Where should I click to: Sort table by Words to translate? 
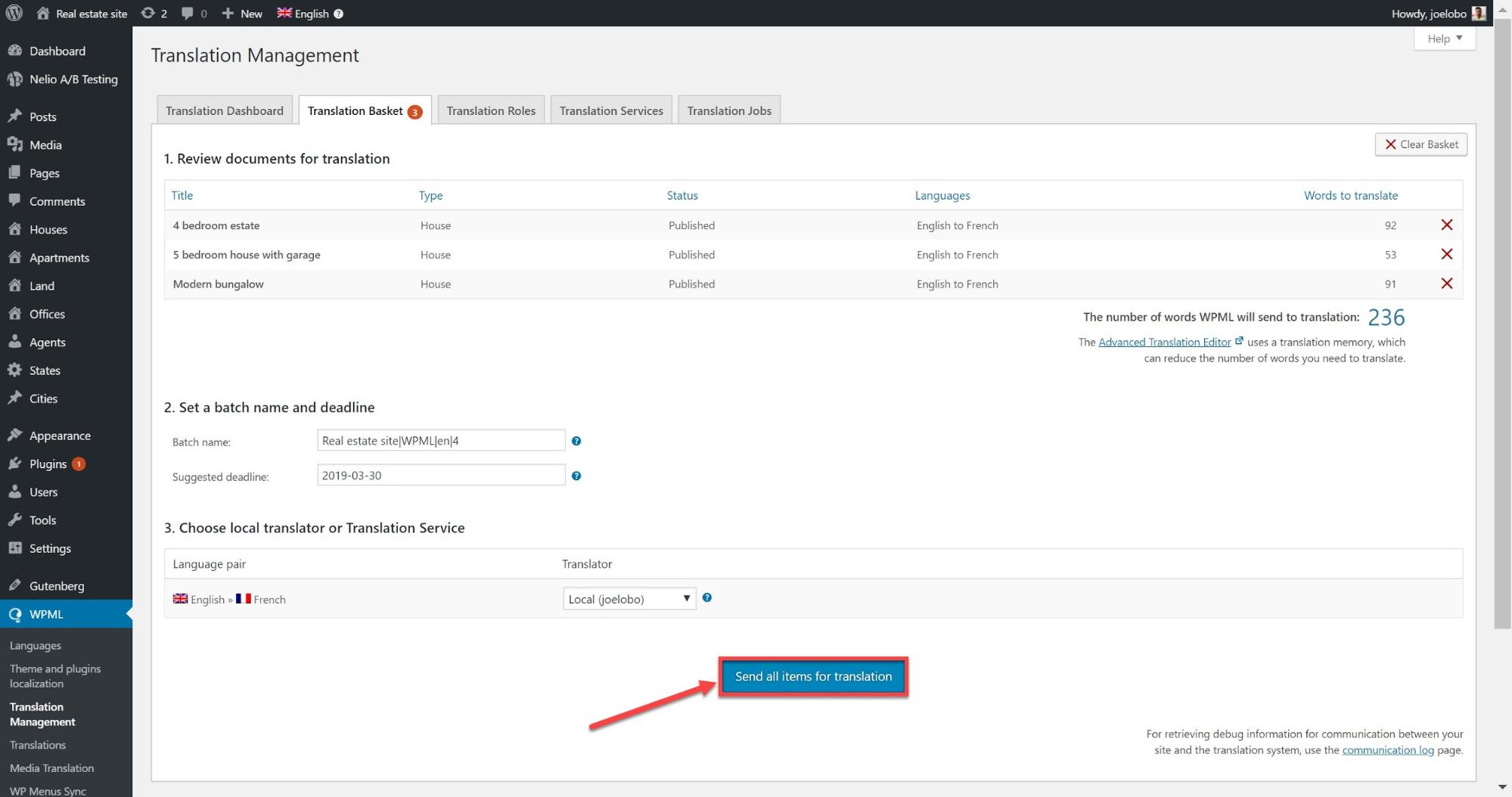pos(1350,195)
